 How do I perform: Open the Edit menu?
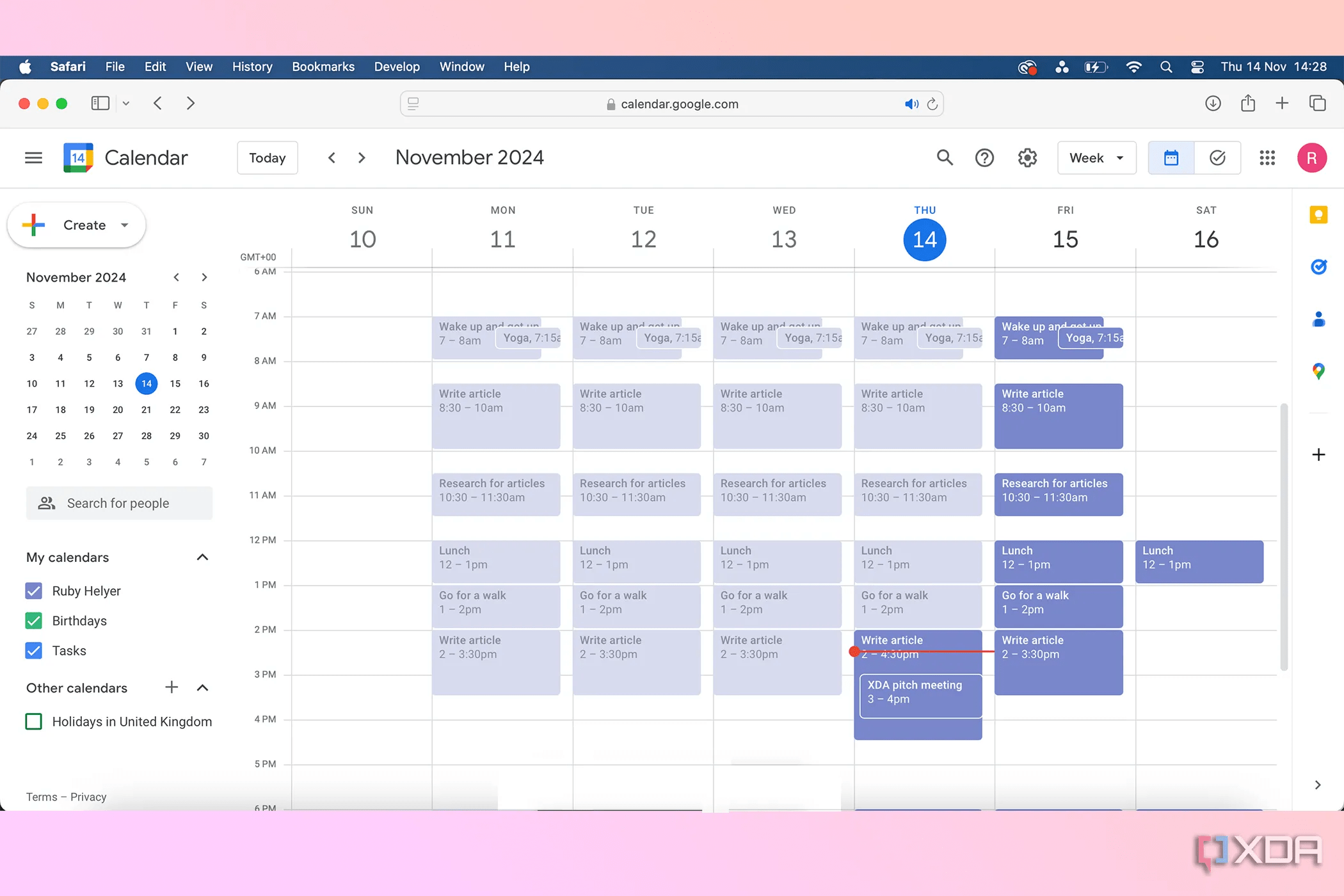tap(155, 67)
